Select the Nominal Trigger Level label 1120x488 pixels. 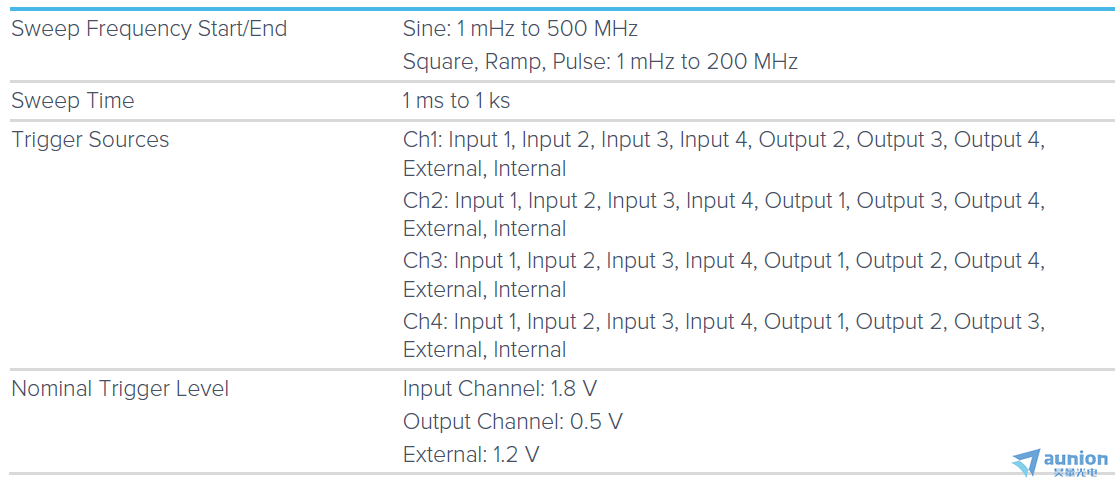click(121, 389)
